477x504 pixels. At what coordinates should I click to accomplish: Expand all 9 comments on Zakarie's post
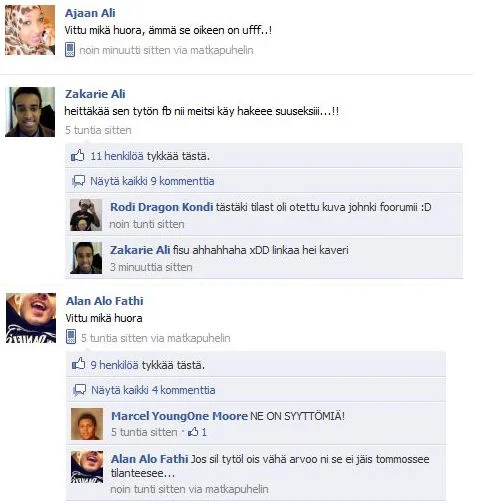[x=152, y=181]
